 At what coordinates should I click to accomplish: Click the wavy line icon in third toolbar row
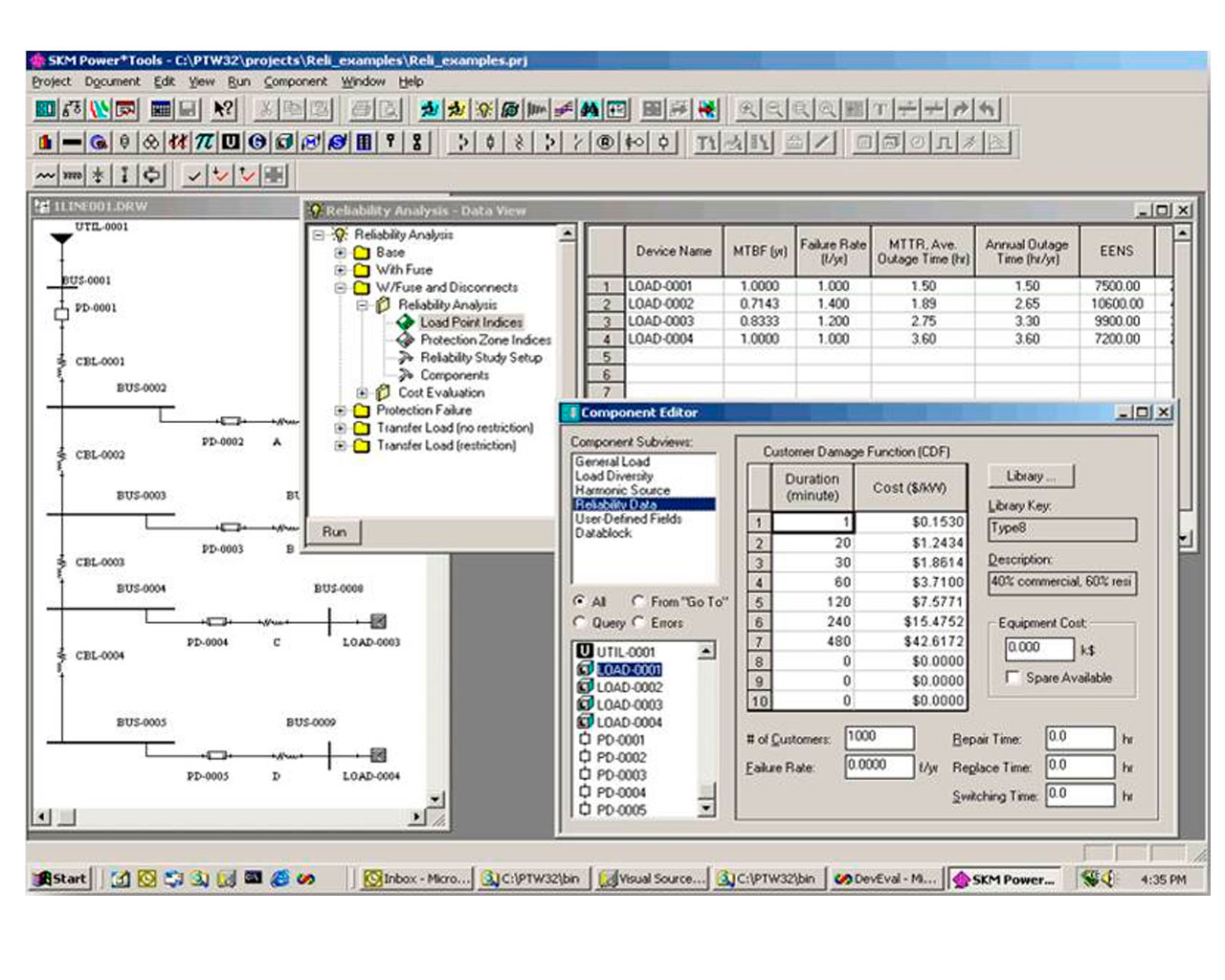(45, 175)
